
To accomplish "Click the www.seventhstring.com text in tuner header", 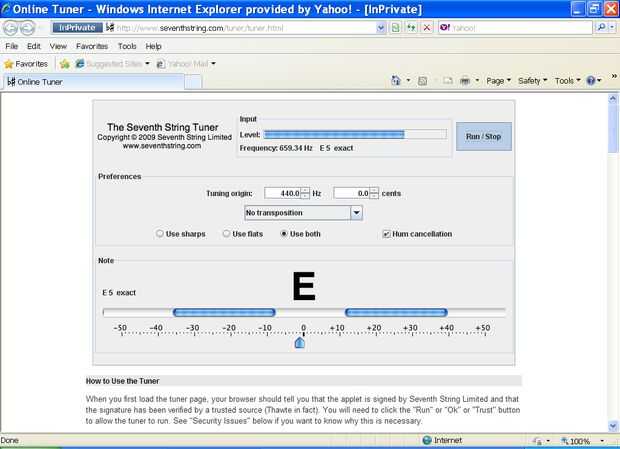I will 162,146.
